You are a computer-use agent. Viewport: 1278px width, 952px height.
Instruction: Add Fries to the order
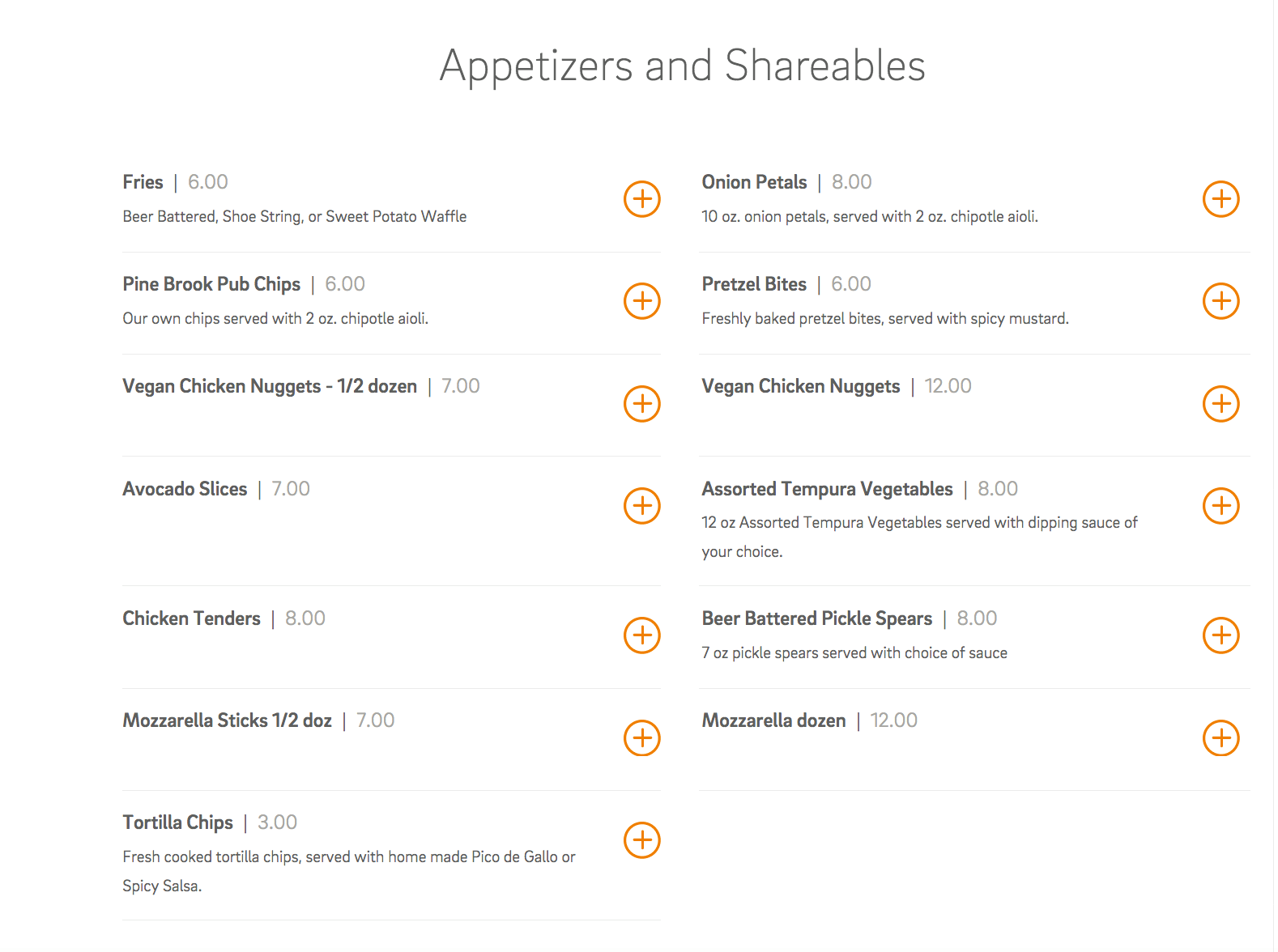(641, 199)
